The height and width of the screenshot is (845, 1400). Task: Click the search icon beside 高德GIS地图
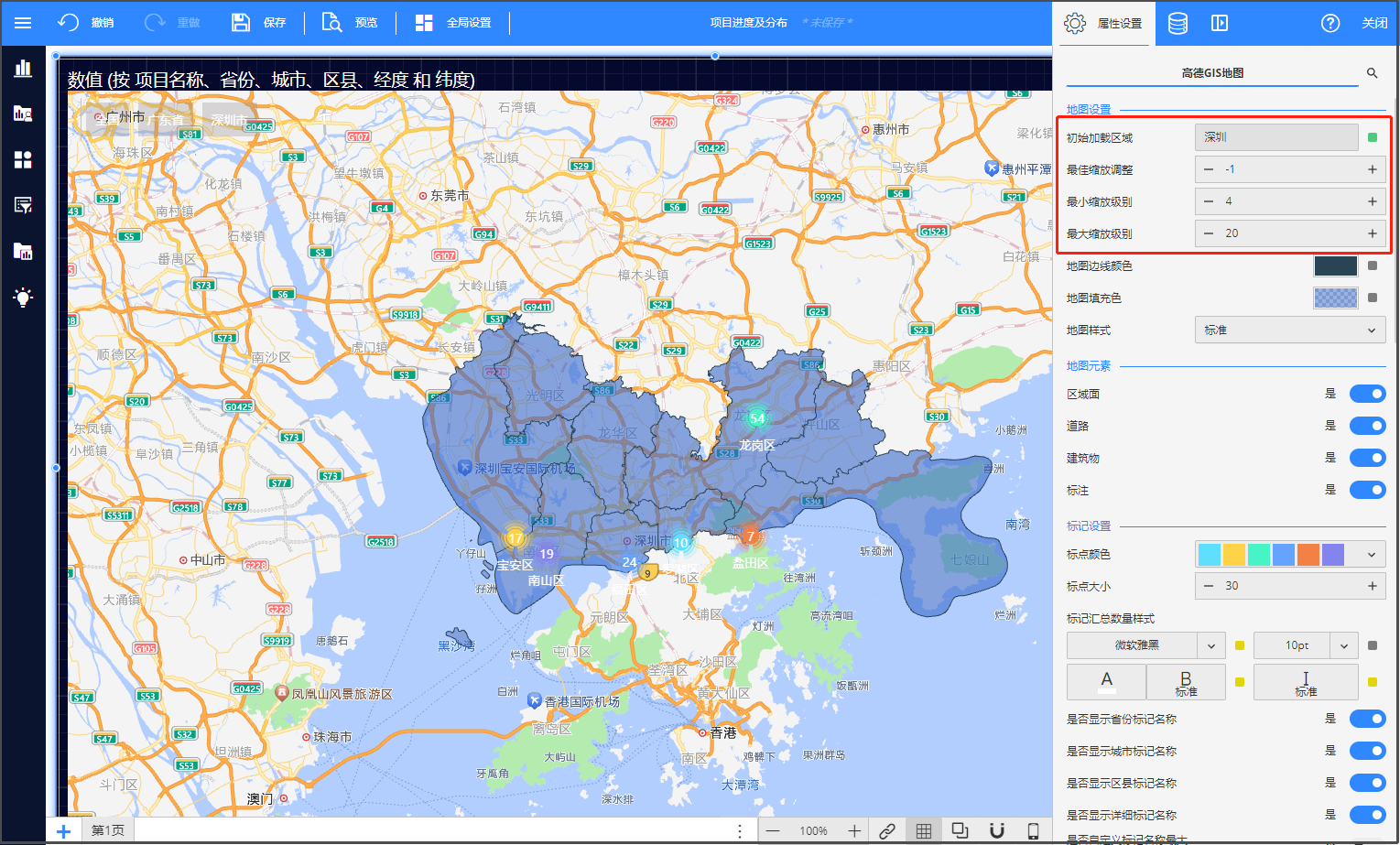tap(1372, 73)
